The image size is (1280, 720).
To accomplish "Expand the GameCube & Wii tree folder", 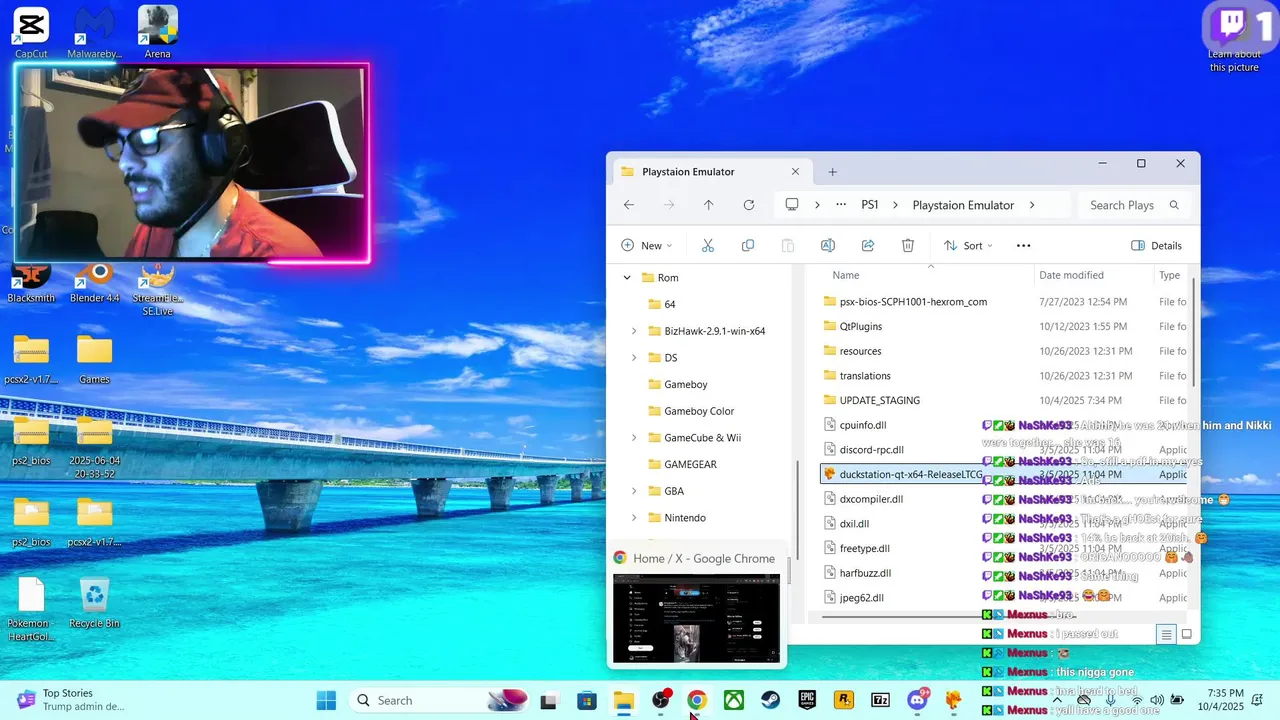I will (634, 438).
